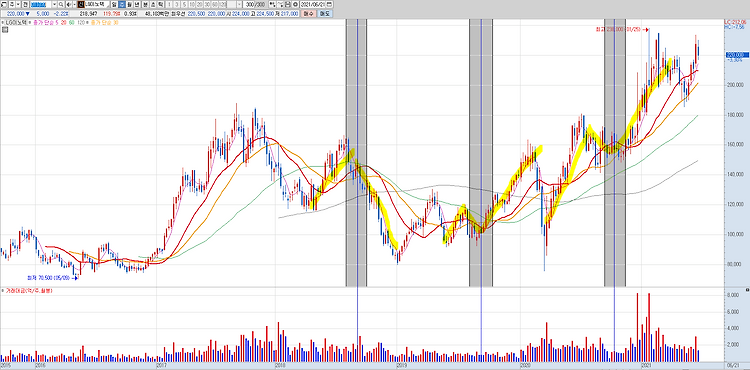This screenshot has width=750, height=370.
Task: Open the calendar picker next to the date
Action: point(330,4)
